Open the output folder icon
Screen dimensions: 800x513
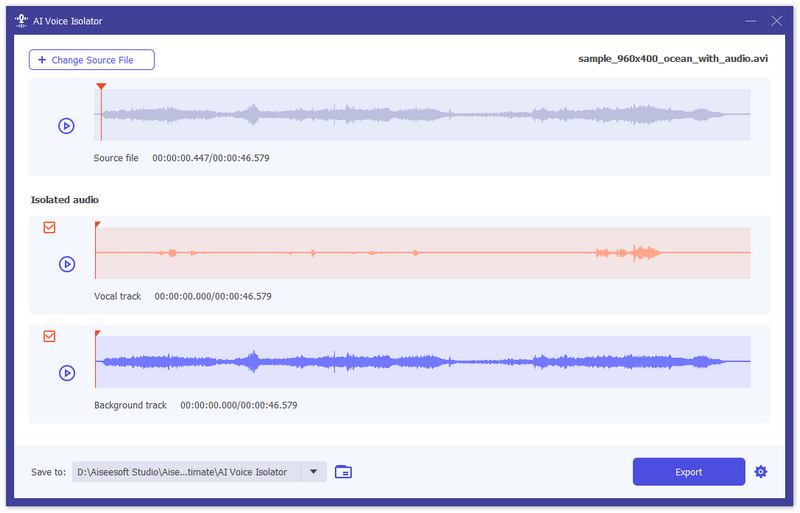(343, 472)
